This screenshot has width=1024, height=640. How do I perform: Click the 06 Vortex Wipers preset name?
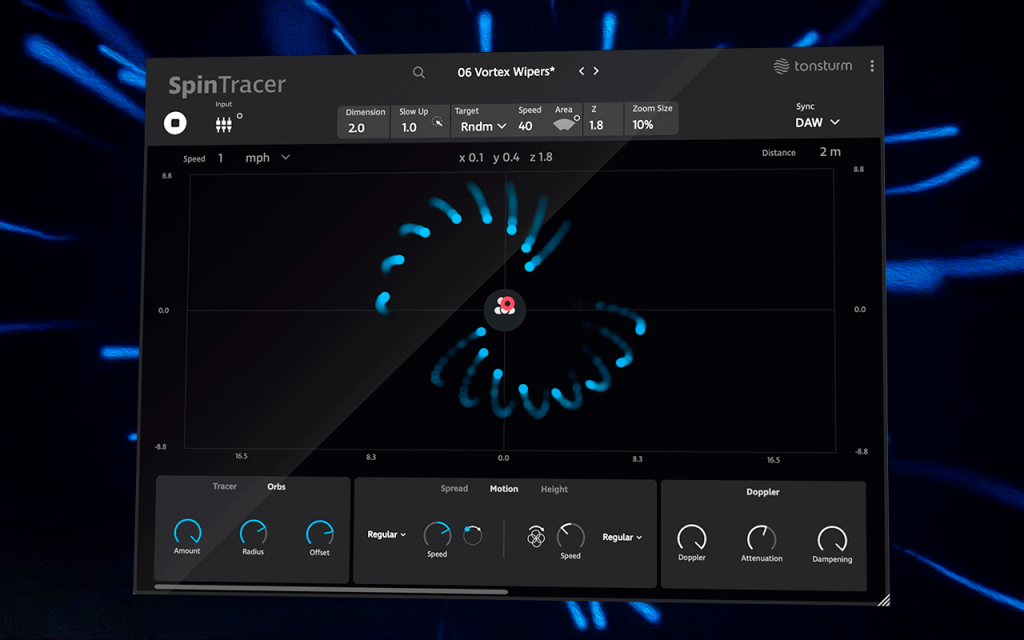click(x=506, y=72)
